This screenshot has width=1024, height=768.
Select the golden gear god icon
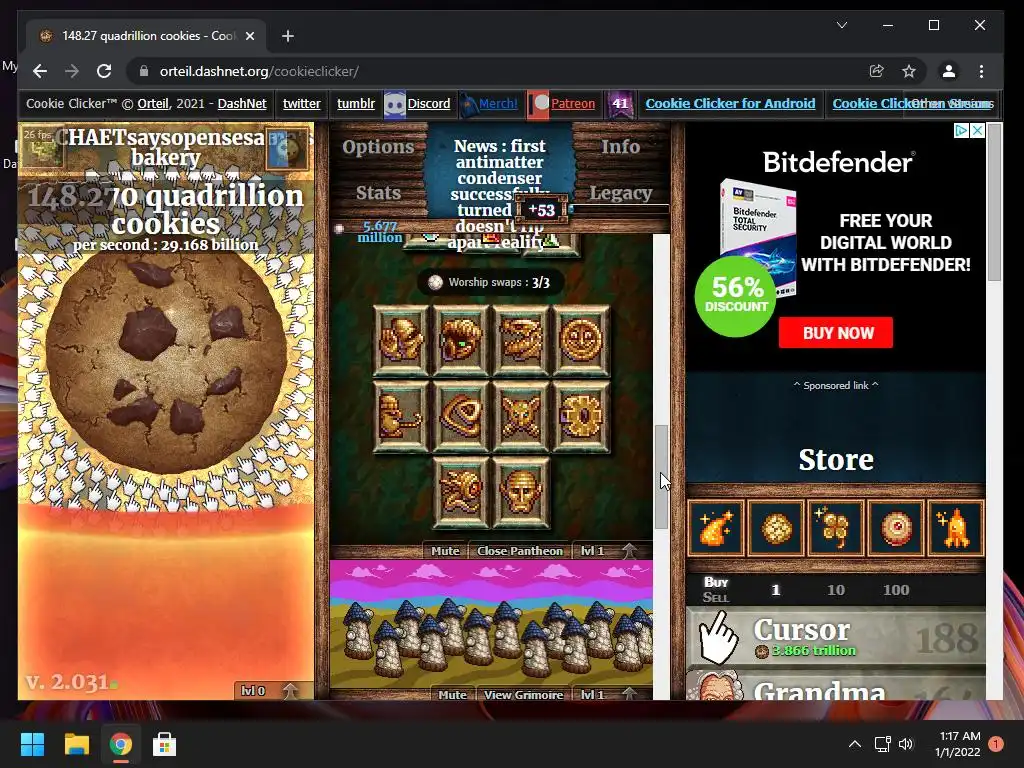pyautogui.click(x=581, y=417)
